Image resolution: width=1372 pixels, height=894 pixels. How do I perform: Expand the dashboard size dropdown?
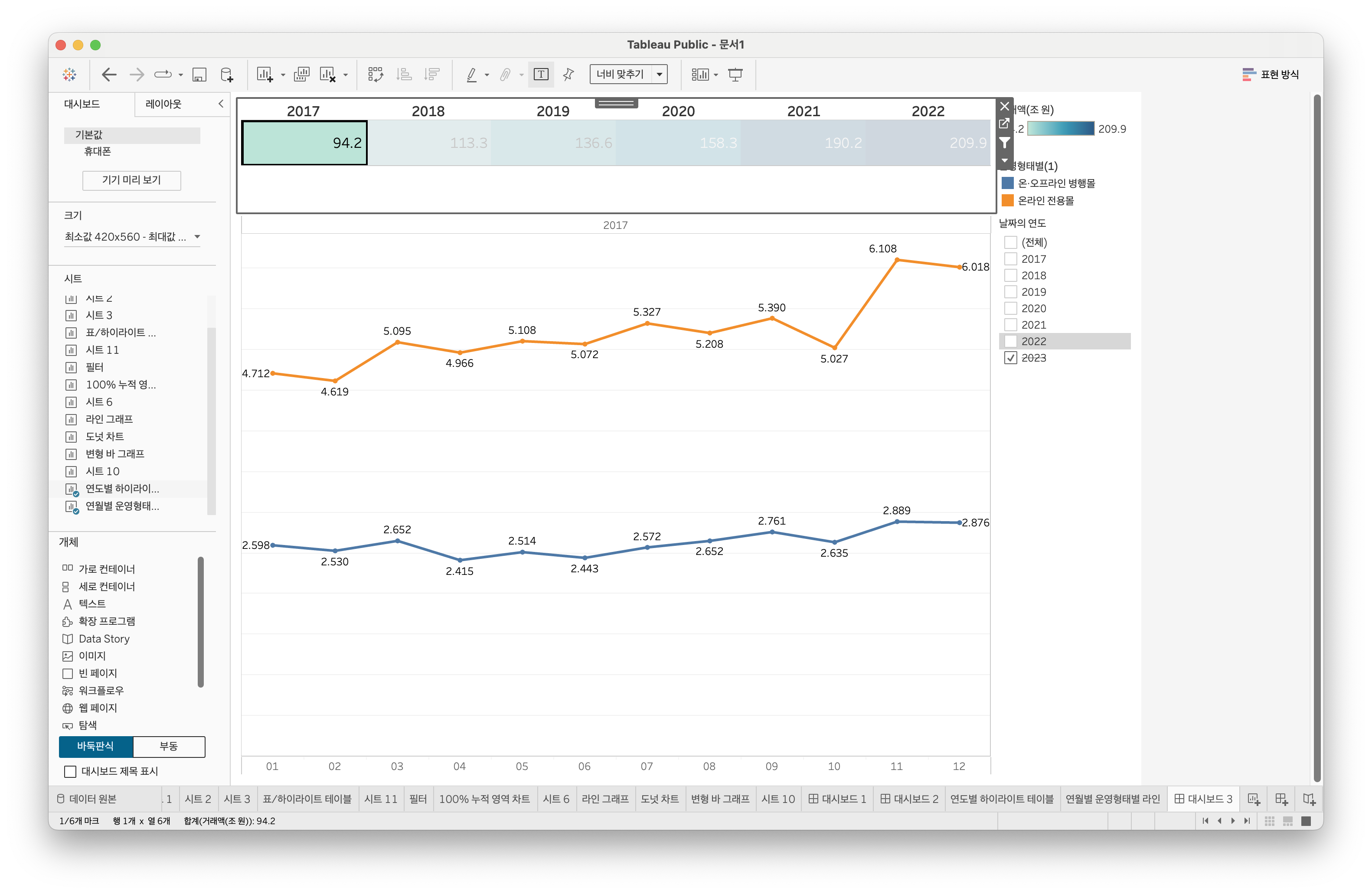(x=197, y=237)
